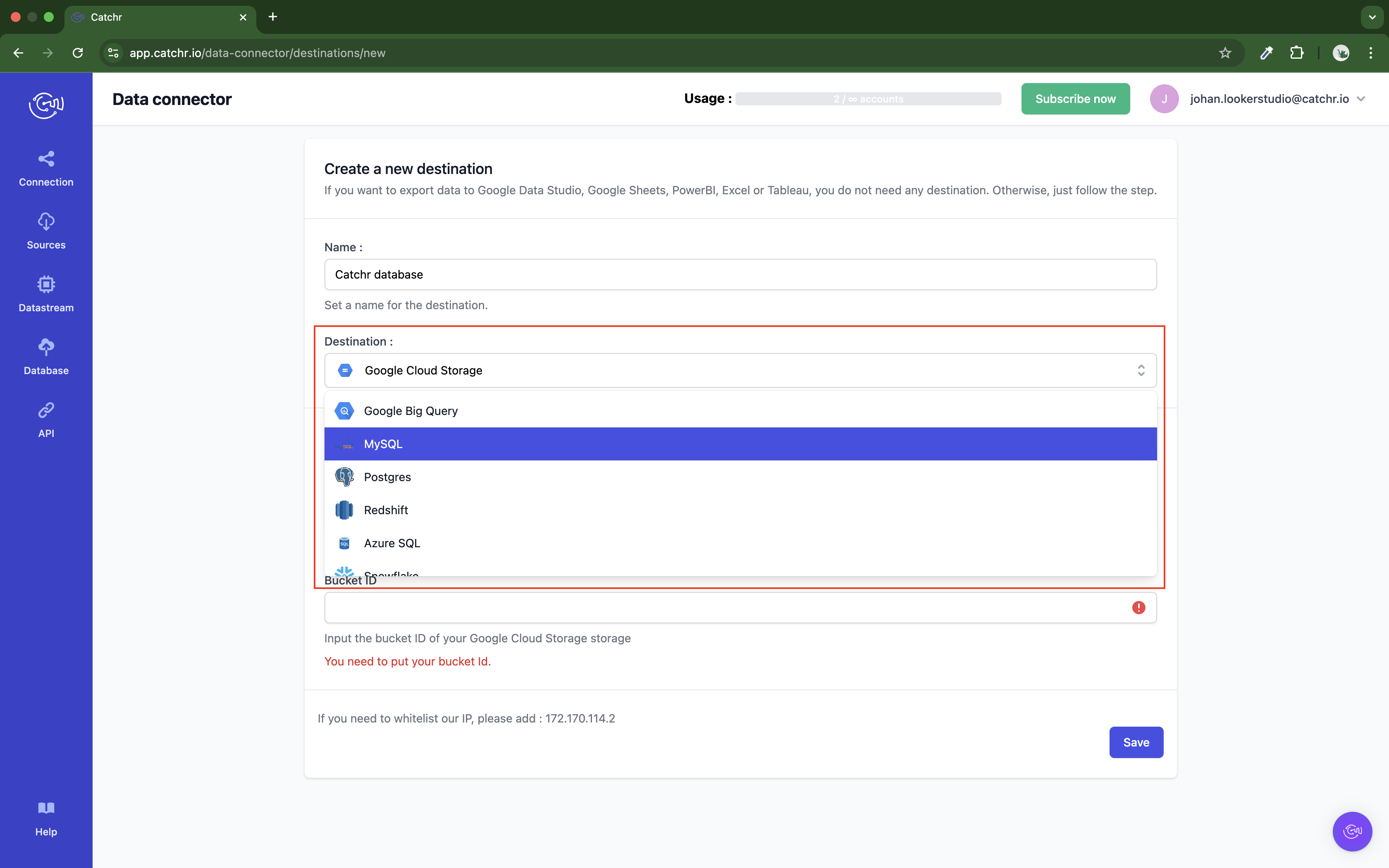Screen dimensions: 1389x868
Task: Open the browser extensions puzzle icon
Action: [1296, 53]
